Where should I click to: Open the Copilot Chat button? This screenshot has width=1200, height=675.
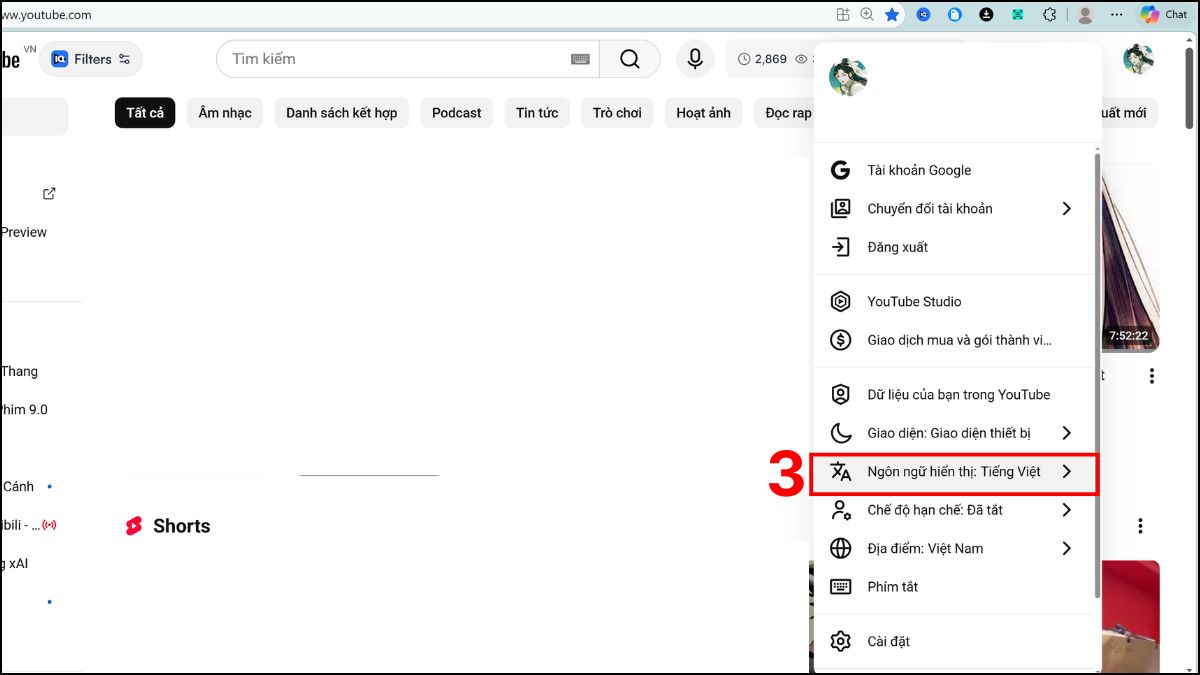click(x=1162, y=15)
